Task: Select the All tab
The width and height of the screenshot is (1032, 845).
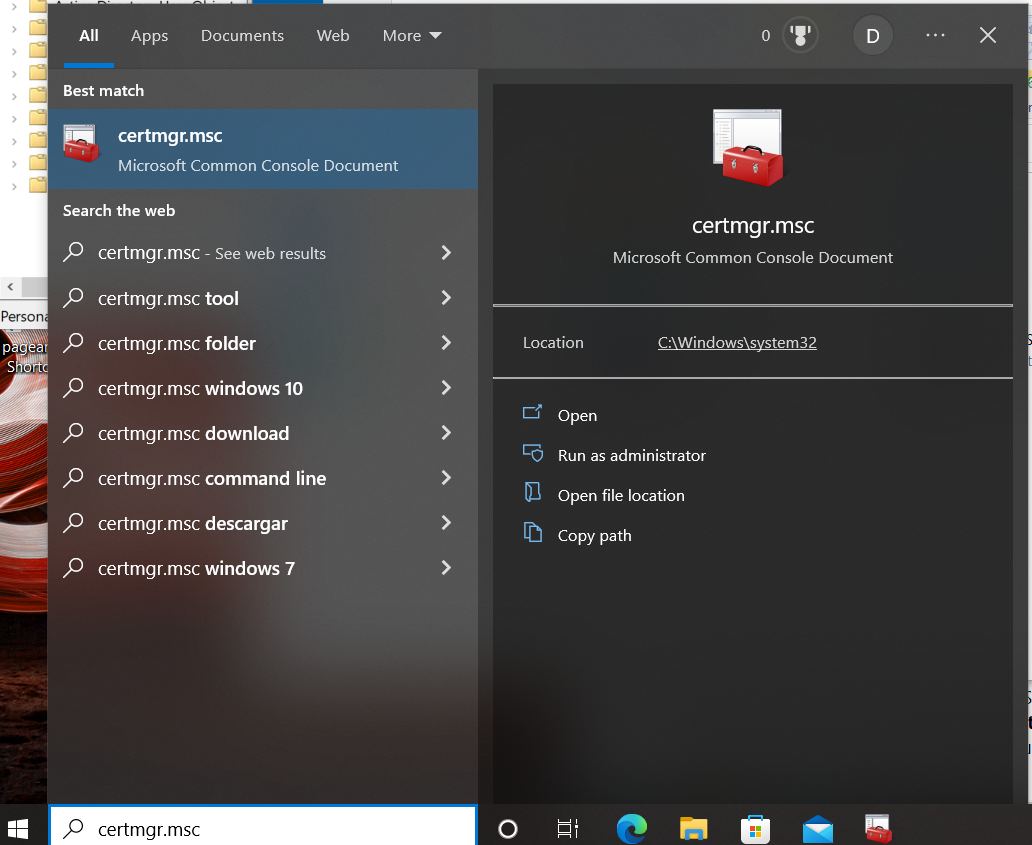Action: click(89, 36)
